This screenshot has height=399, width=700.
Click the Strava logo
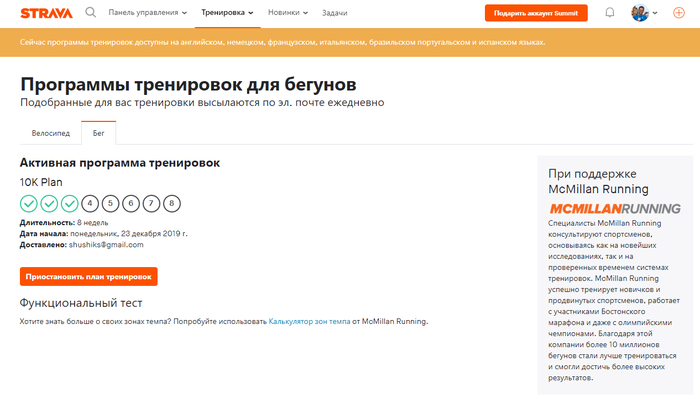pyautogui.click(x=46, y=13)
